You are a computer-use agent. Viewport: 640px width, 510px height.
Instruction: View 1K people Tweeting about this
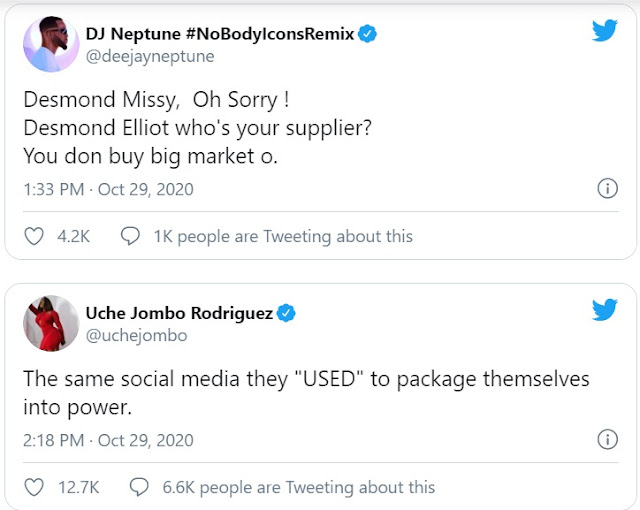pos(283,237)
